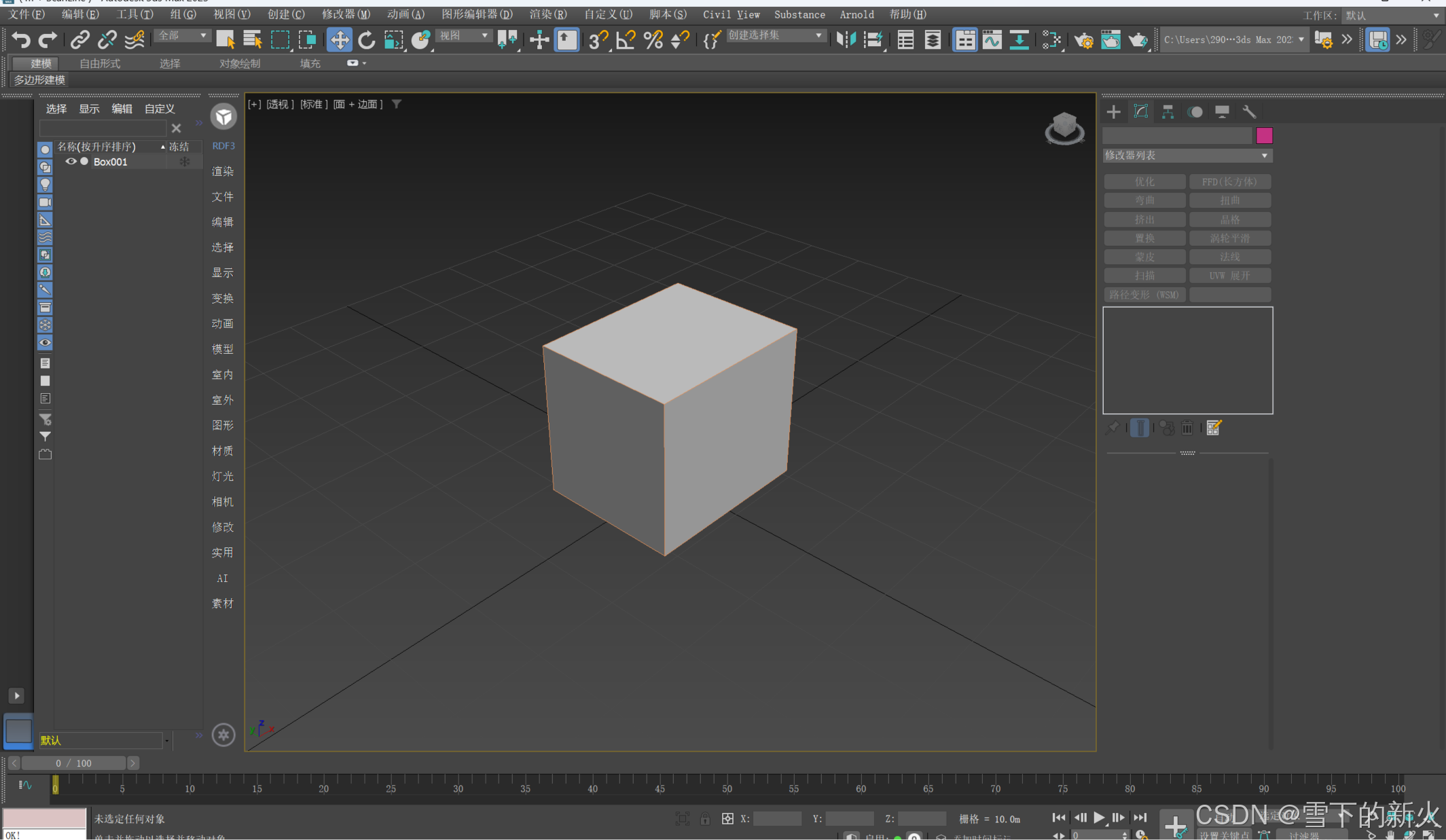Viewport: 1446px width, 840px height.
Task: Hide Box001 with its eye icon
Action: (x=71, y=162)
